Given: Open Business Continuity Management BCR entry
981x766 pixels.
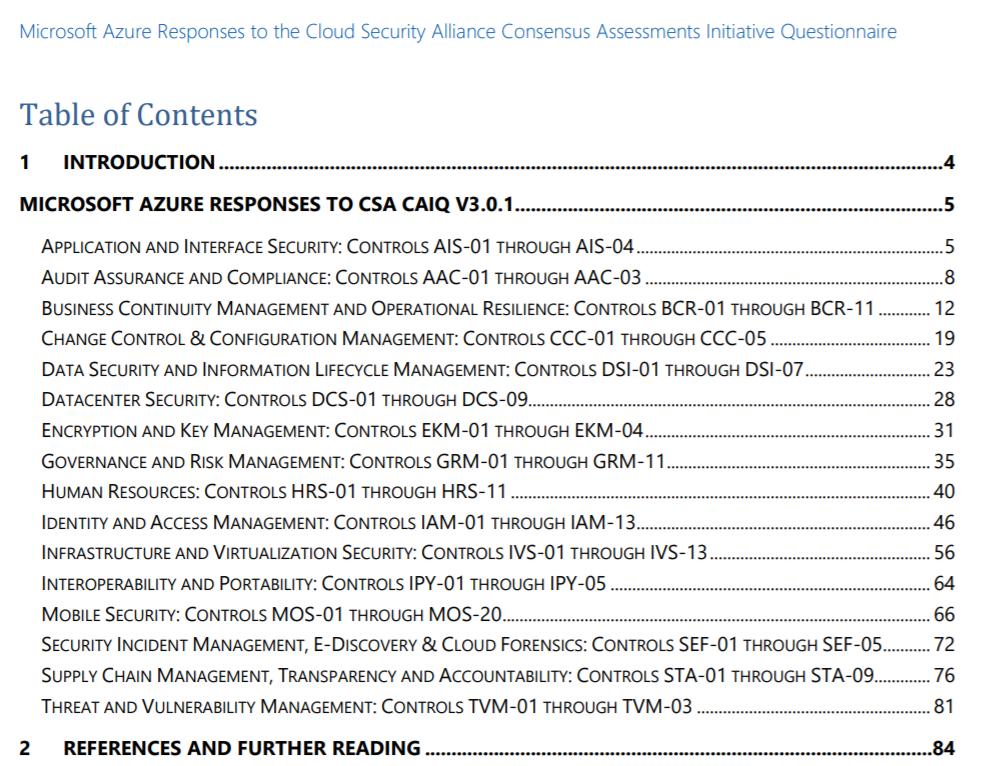Looking at the screenshot, I should click(498, 308).
